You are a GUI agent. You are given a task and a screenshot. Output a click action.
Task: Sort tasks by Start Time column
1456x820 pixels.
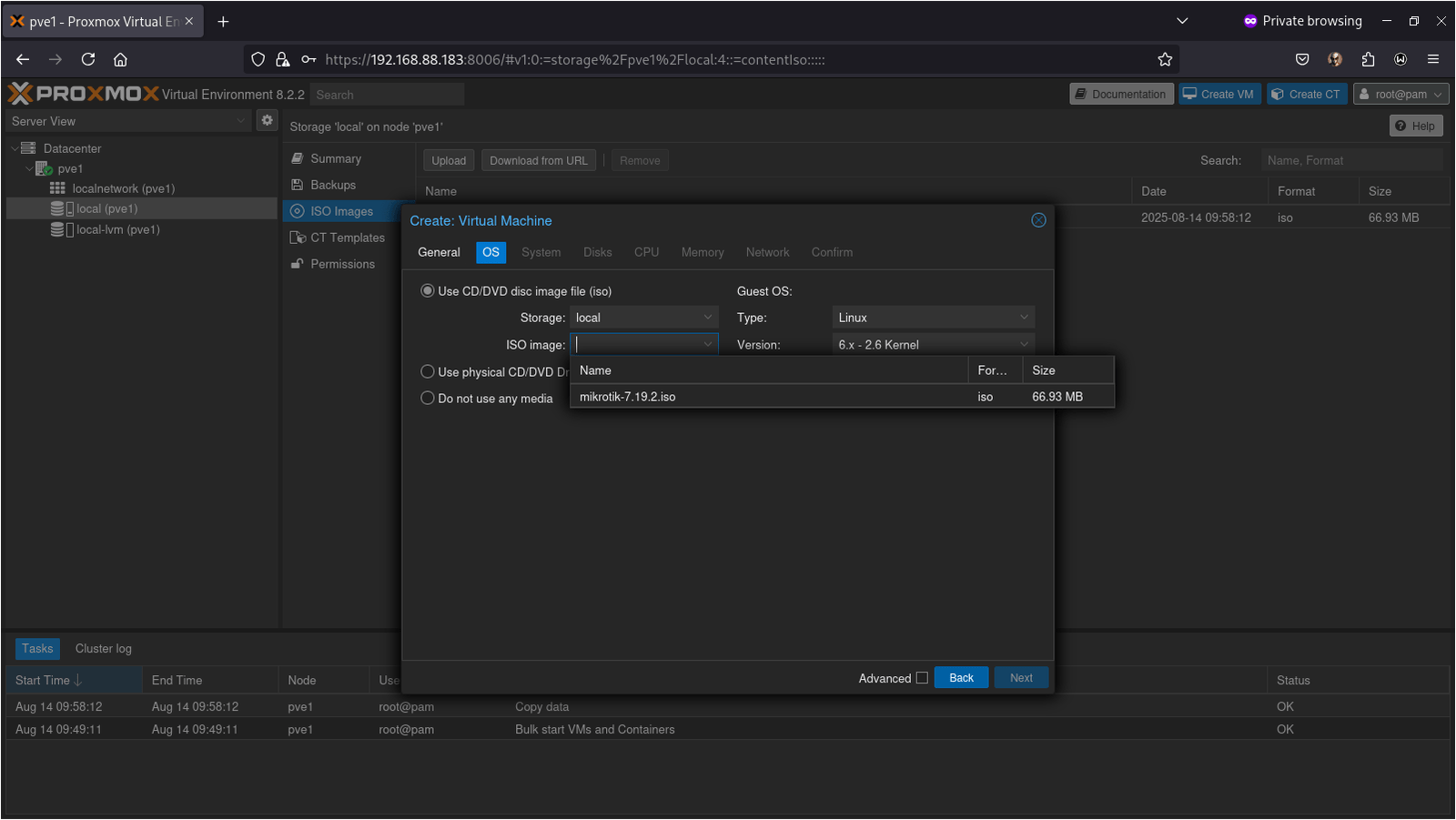74,680
